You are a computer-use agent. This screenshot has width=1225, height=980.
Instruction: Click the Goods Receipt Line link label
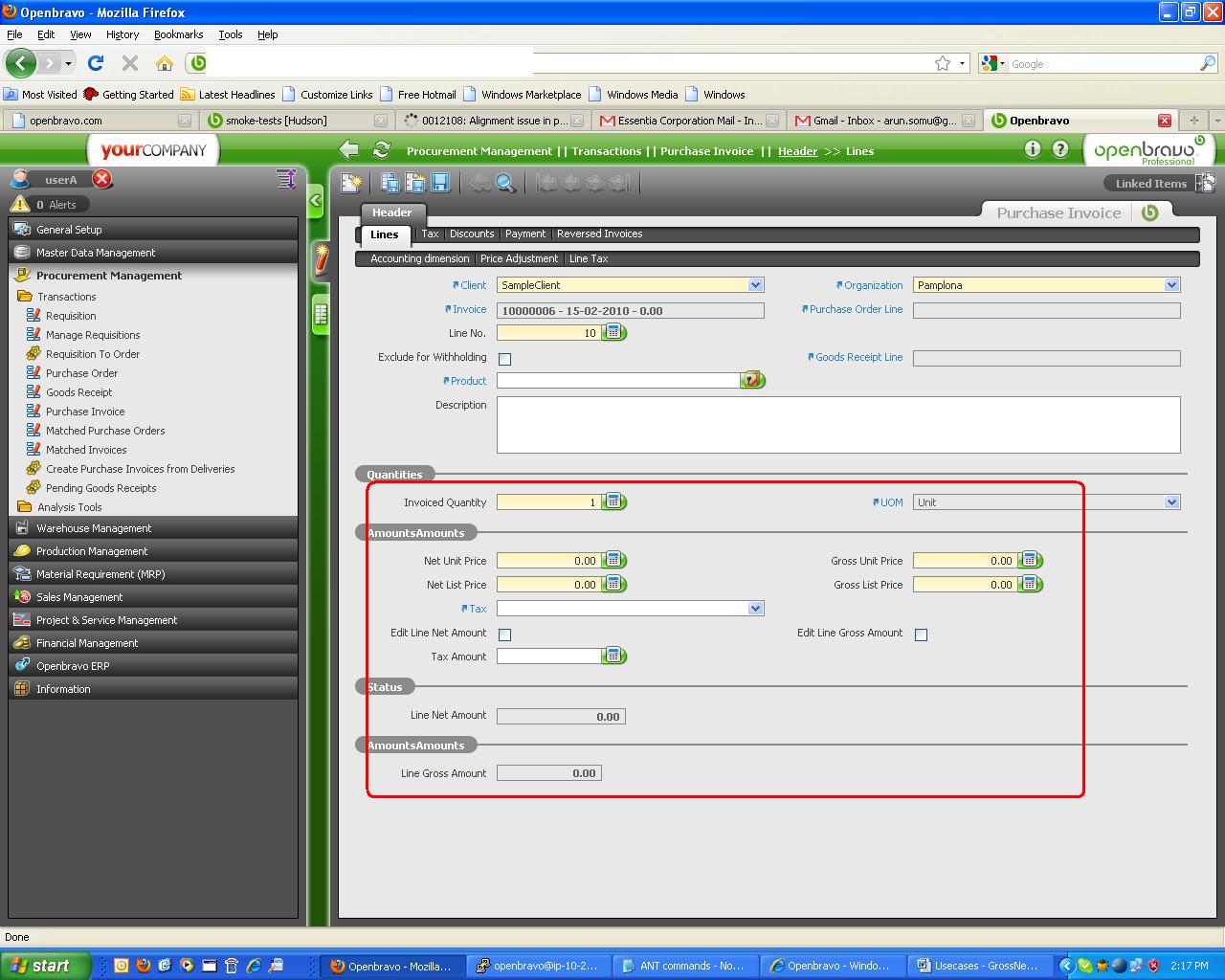click(x=858, y=357)
